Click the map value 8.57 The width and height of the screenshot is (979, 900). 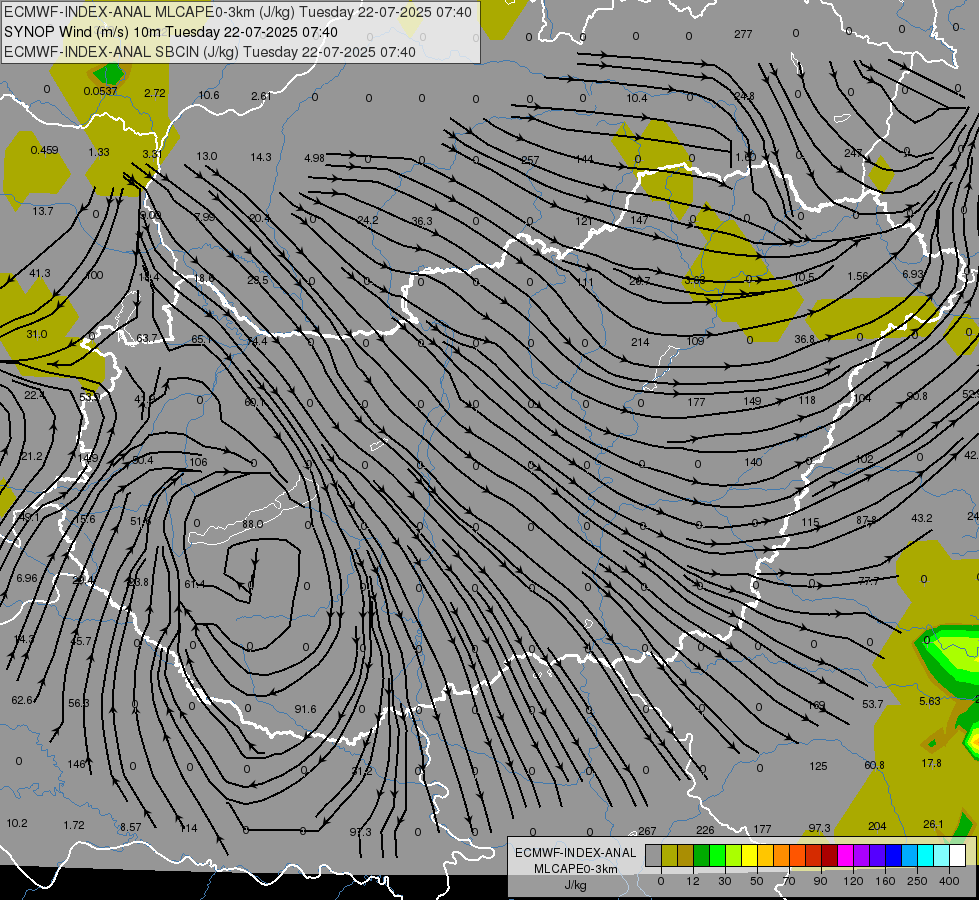point(131,827)
